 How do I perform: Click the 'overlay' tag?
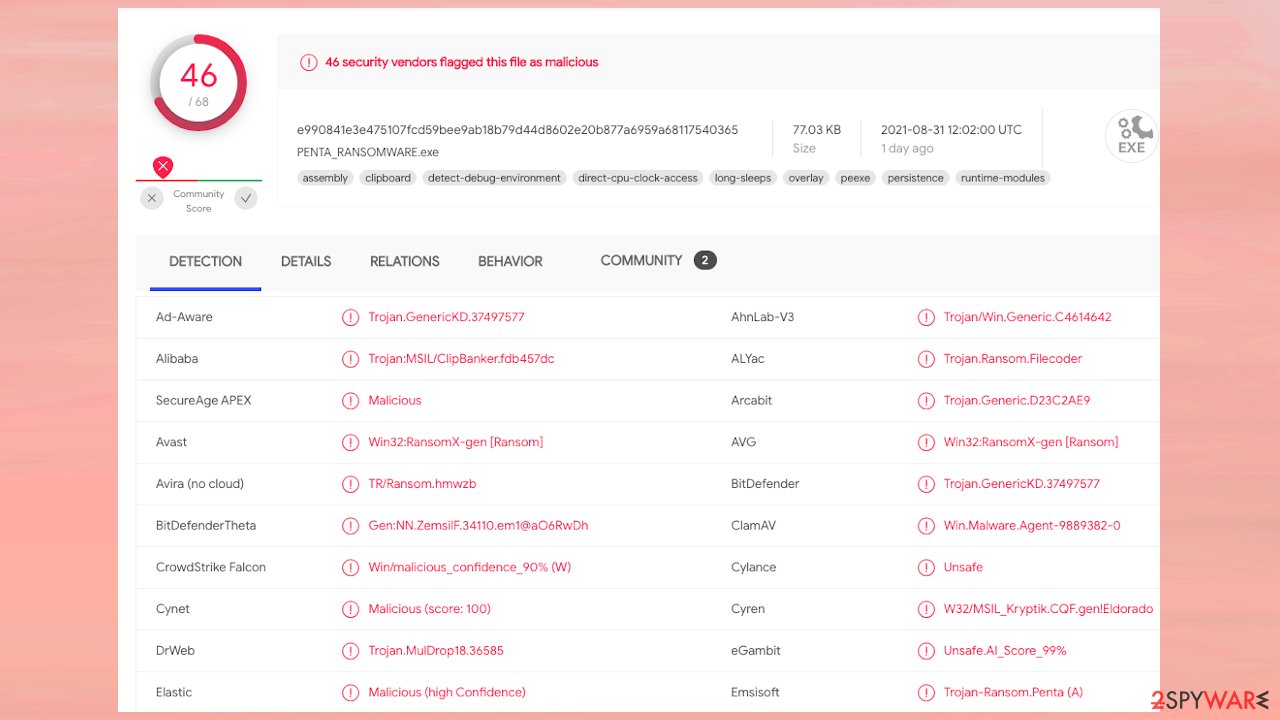click(x=806, y=178)
